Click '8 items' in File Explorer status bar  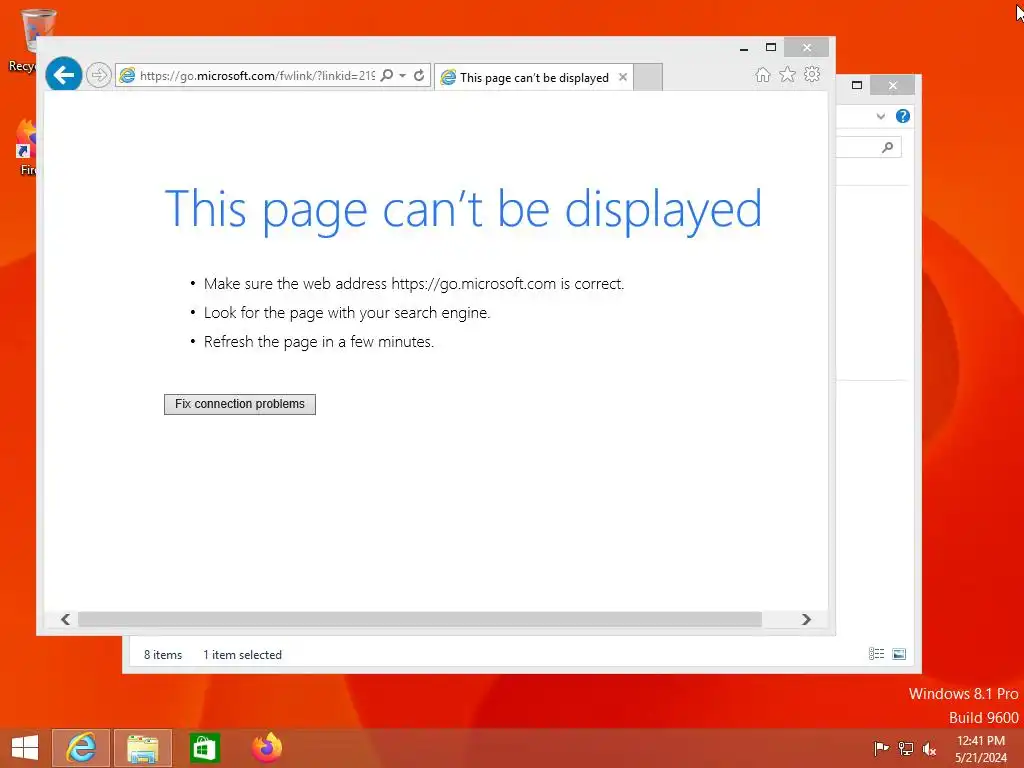point(163,655)
